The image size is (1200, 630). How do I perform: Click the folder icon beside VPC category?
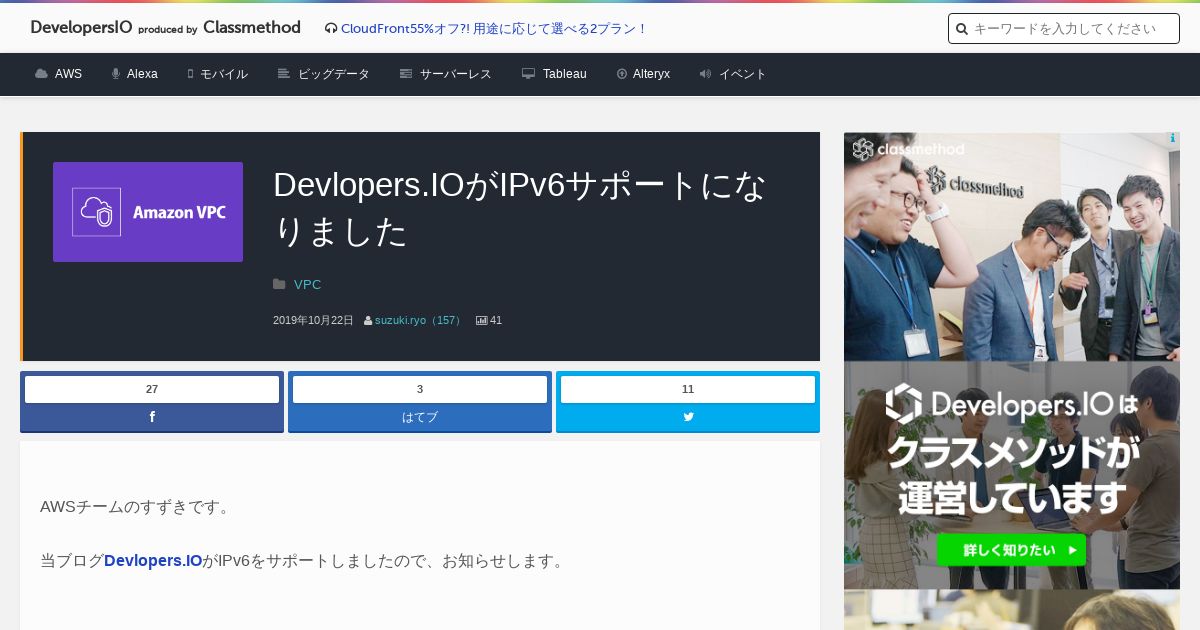click(279, 285)
